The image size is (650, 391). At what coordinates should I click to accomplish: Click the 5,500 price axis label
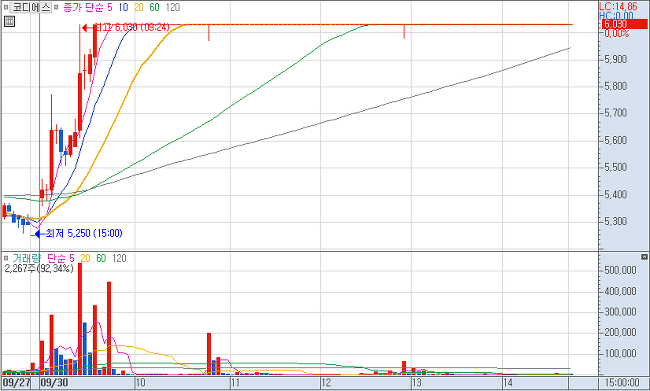point(616,167)
